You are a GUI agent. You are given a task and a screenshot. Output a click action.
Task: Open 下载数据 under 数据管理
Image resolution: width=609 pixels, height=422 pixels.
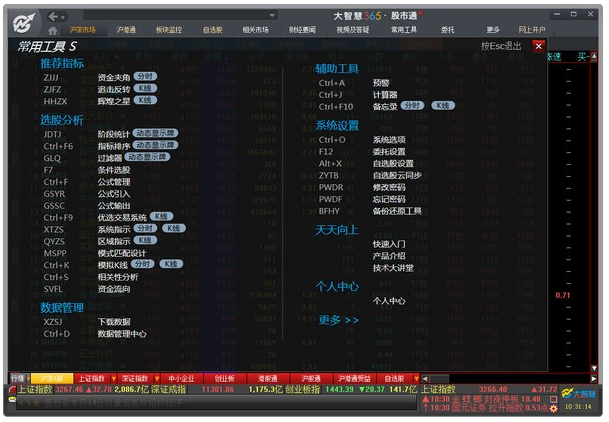click(x=114, y=322)
